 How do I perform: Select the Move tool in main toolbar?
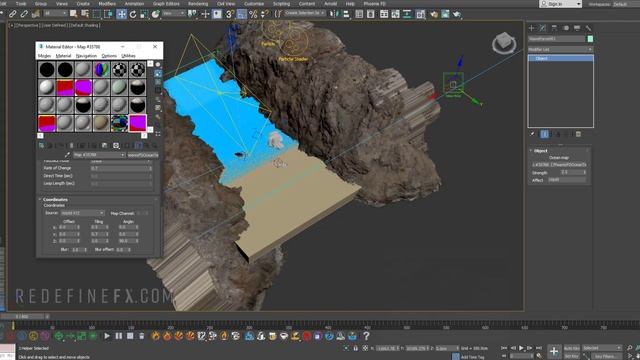(122, 14)
